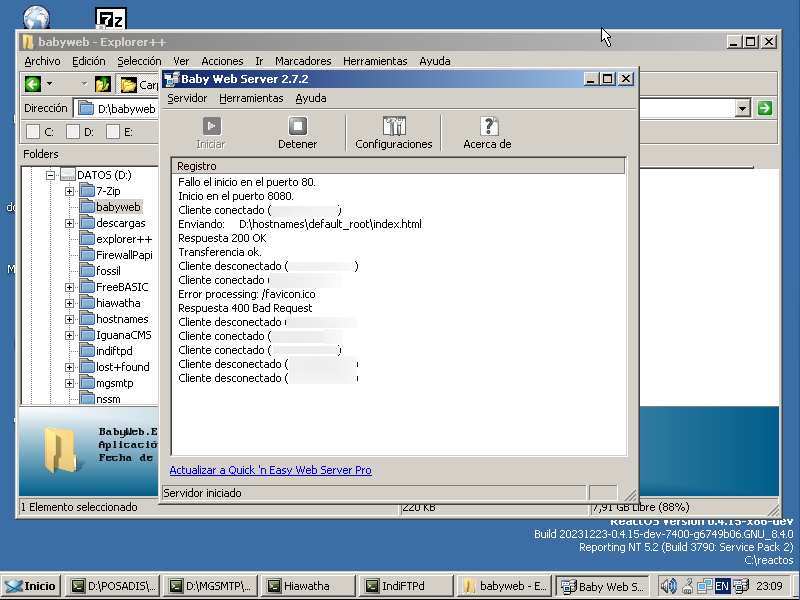Screen dimensions: 800x600
Task: Select the nssm folder in tree
Action: pos(108,398)
